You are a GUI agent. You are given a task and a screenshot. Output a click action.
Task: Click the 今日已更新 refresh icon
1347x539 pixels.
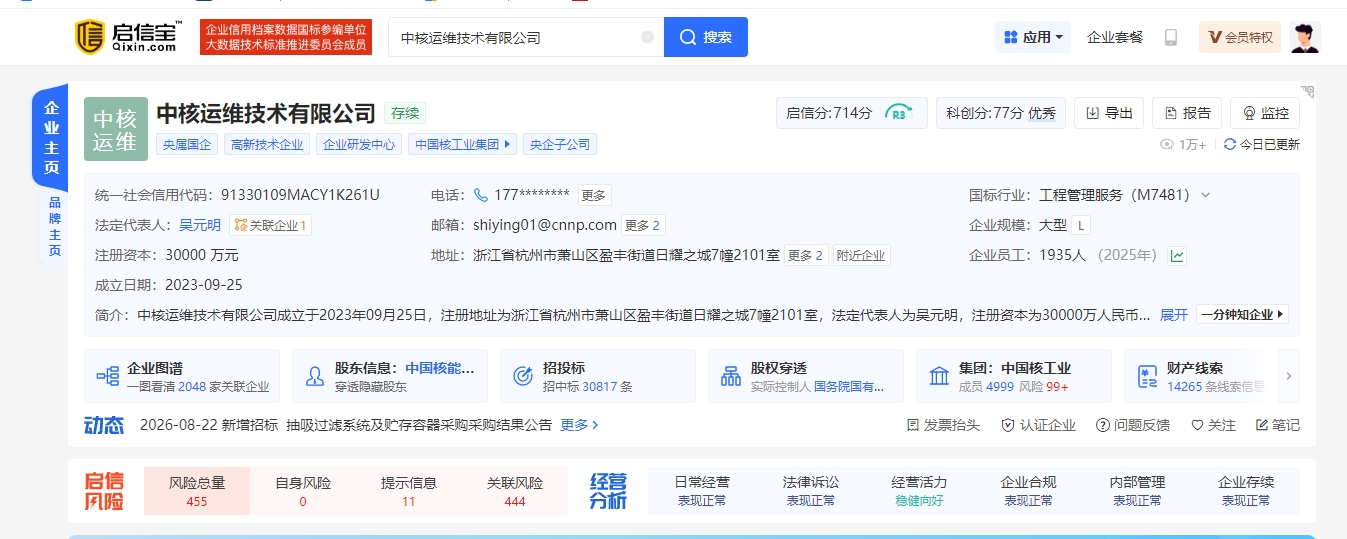tap(1230, 144)
